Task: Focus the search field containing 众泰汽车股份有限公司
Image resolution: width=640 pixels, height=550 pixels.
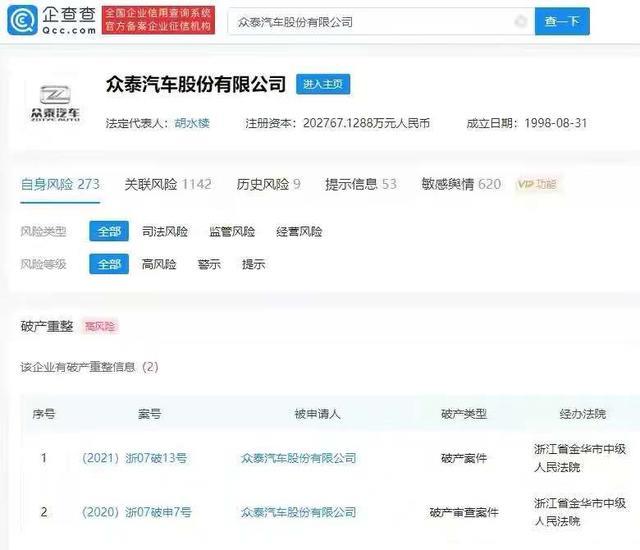Action: (x=381, y=22)
